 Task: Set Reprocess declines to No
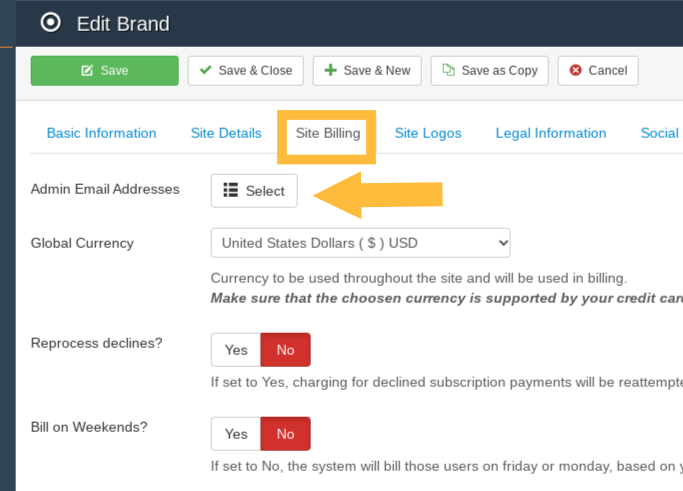pyautogui.click(x=286, y=350)
